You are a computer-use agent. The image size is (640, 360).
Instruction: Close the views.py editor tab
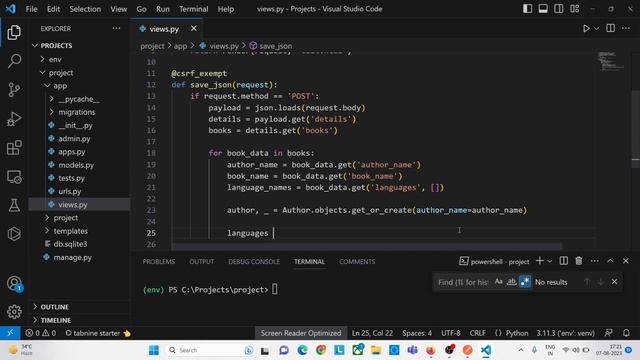pos(193,28)
